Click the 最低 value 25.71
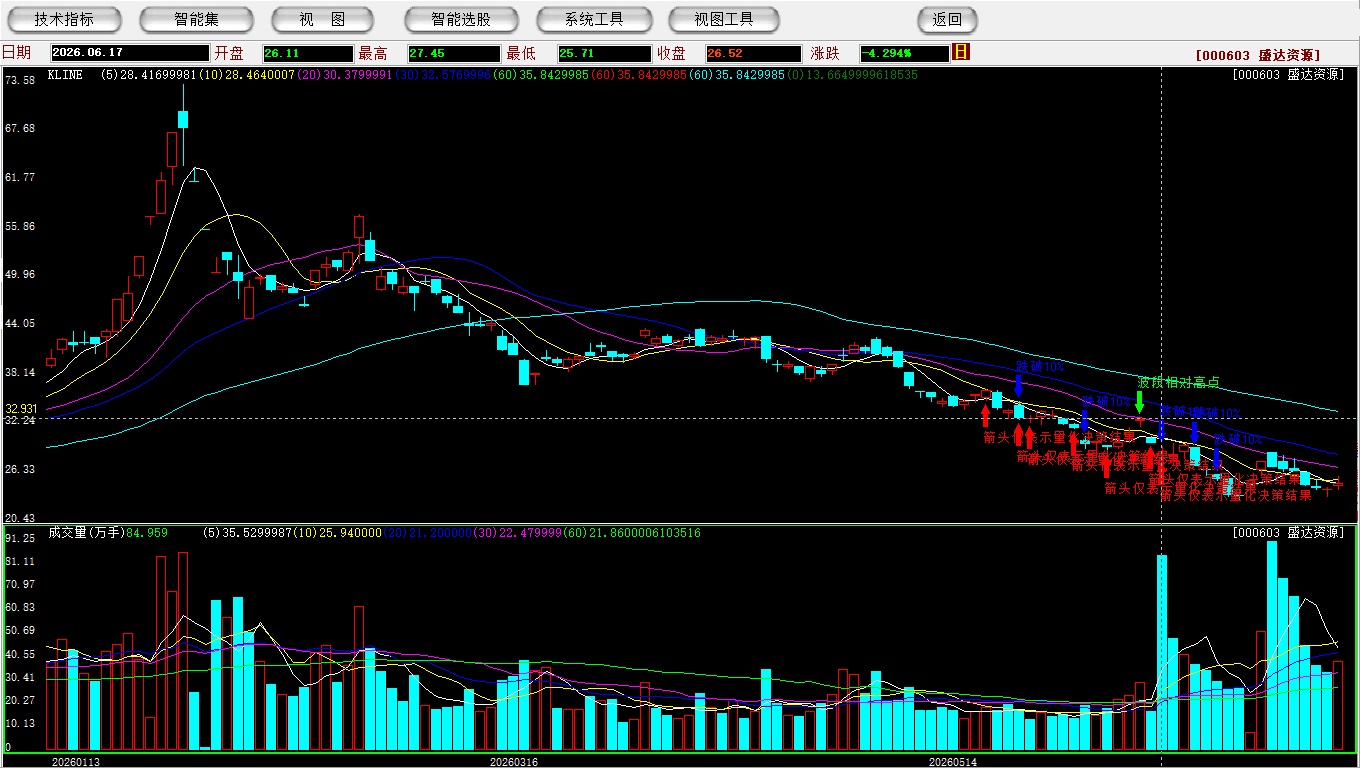 (x=603, y=53)
